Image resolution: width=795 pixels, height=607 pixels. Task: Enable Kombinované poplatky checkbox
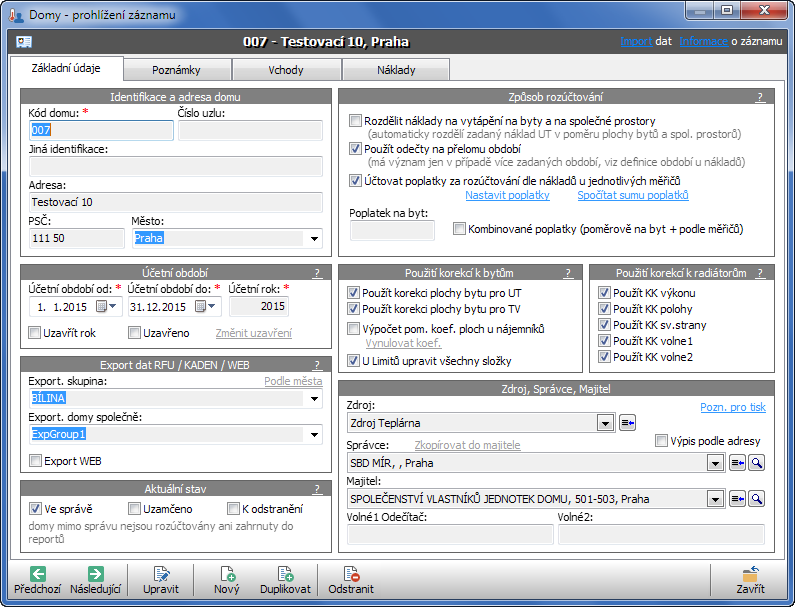[459, 229]
